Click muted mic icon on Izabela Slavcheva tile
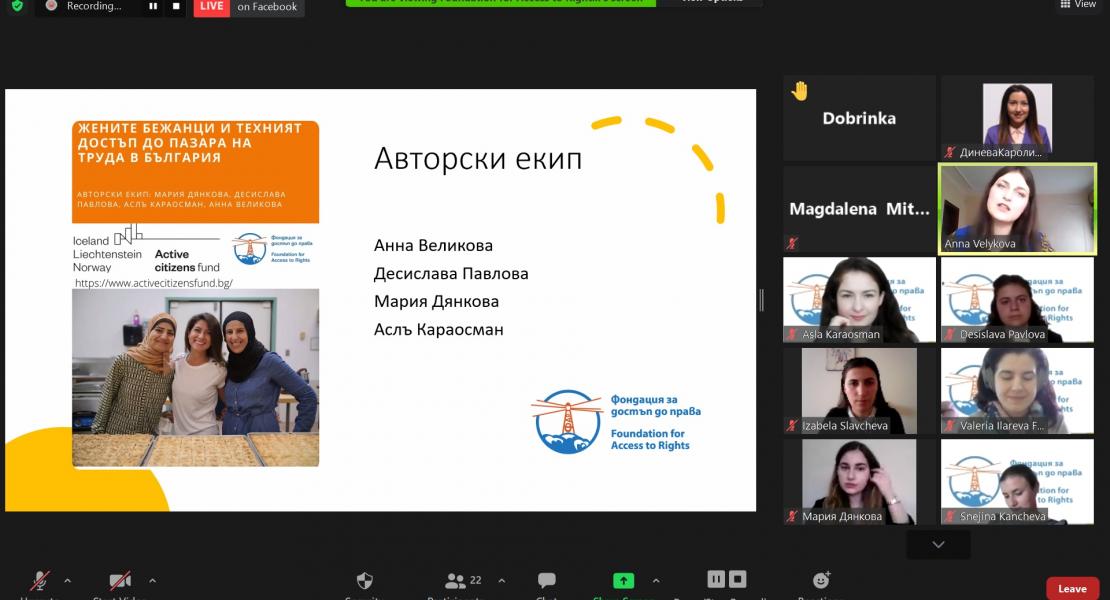Image resolution: width=1110 pixels, height=600 pixels. pos(792,425)
